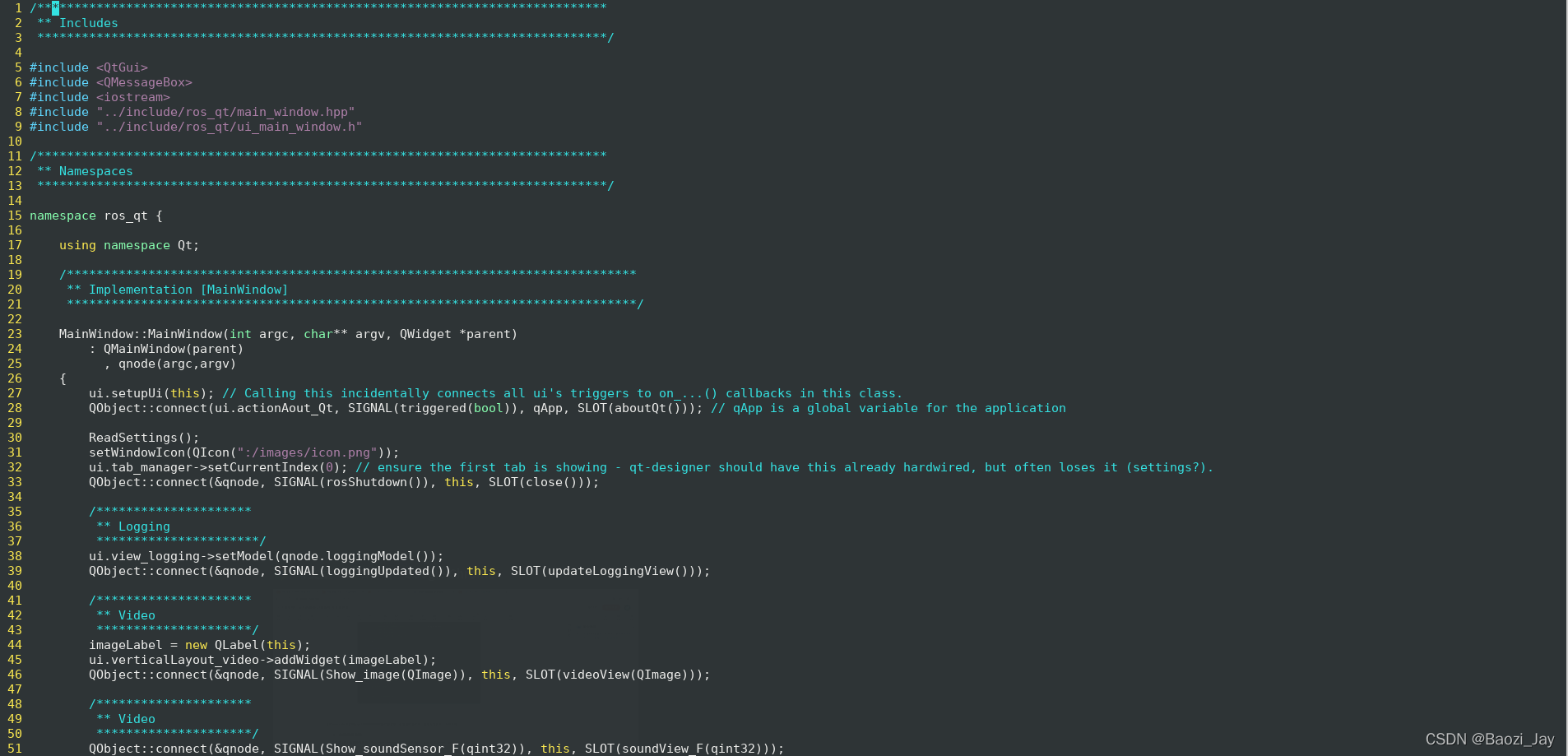Click line number 15 in the gutter

15,216
